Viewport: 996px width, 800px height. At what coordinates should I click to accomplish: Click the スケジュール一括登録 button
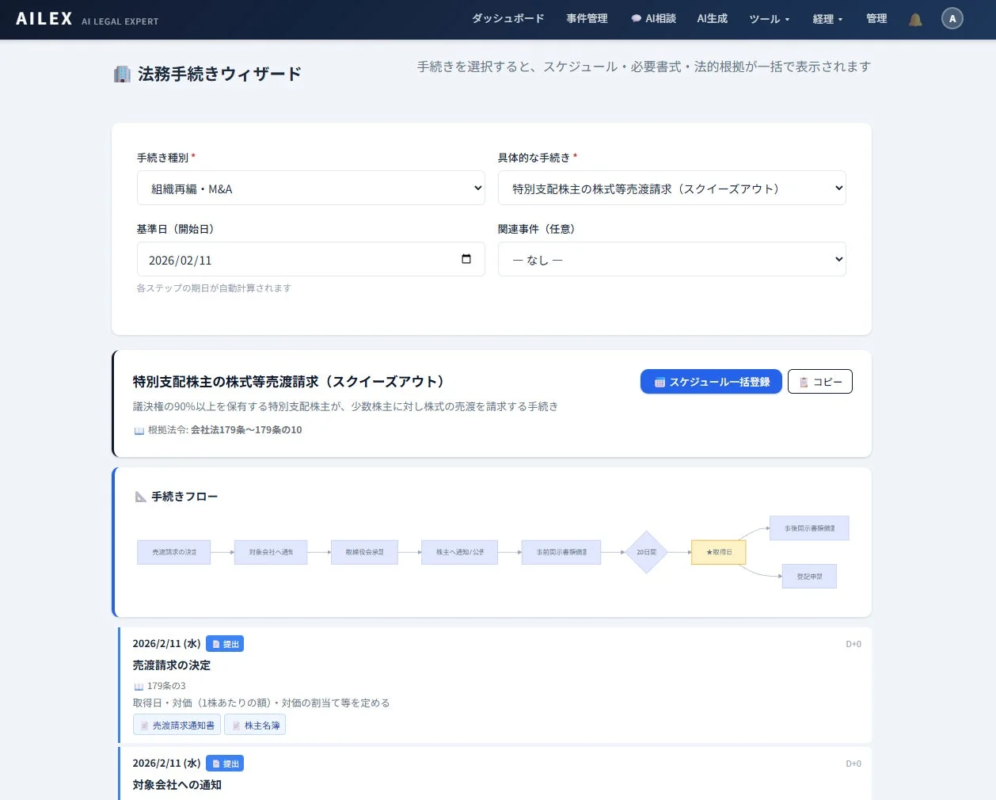[711, 382]
